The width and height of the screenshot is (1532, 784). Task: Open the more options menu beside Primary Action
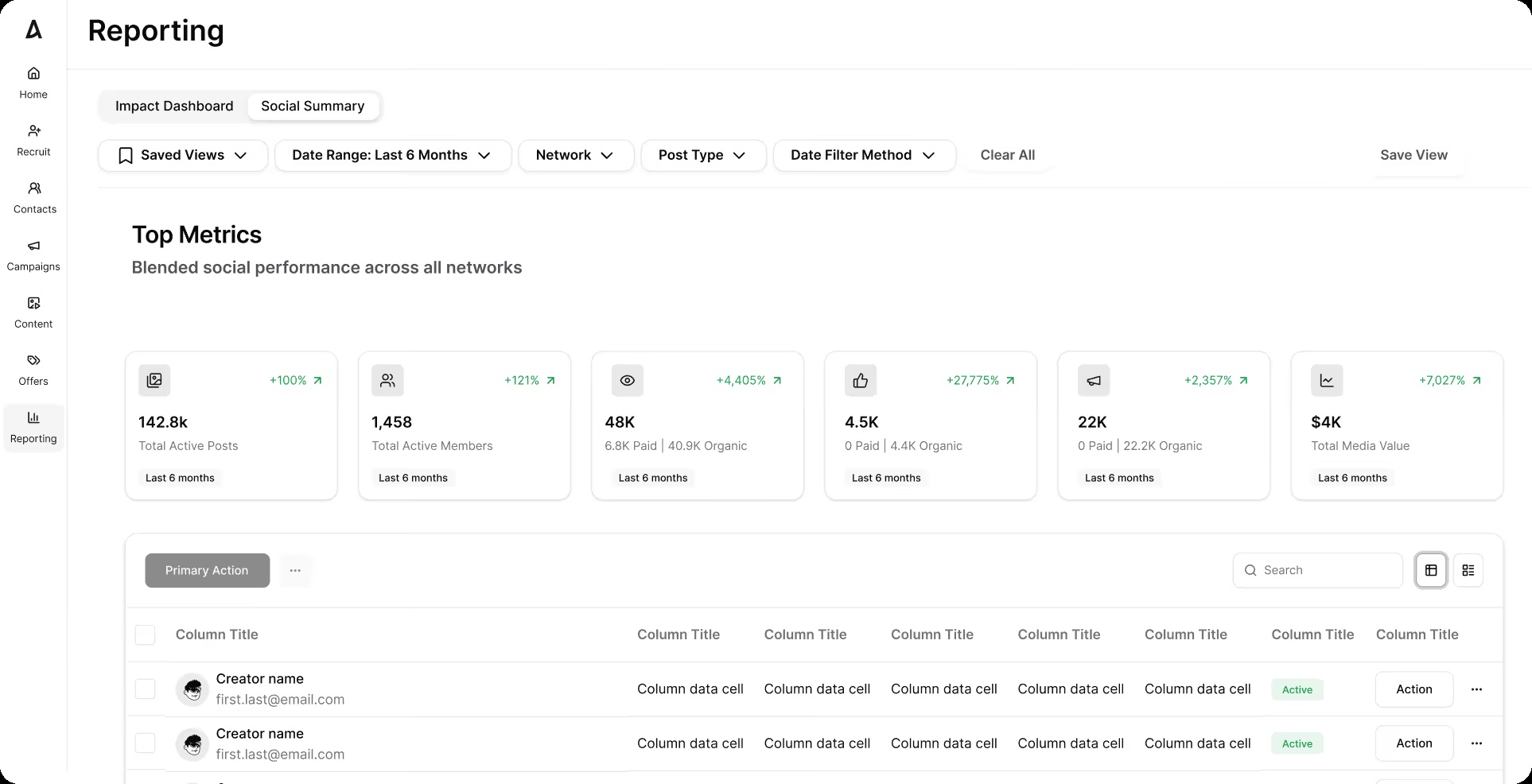coord(295,570)
